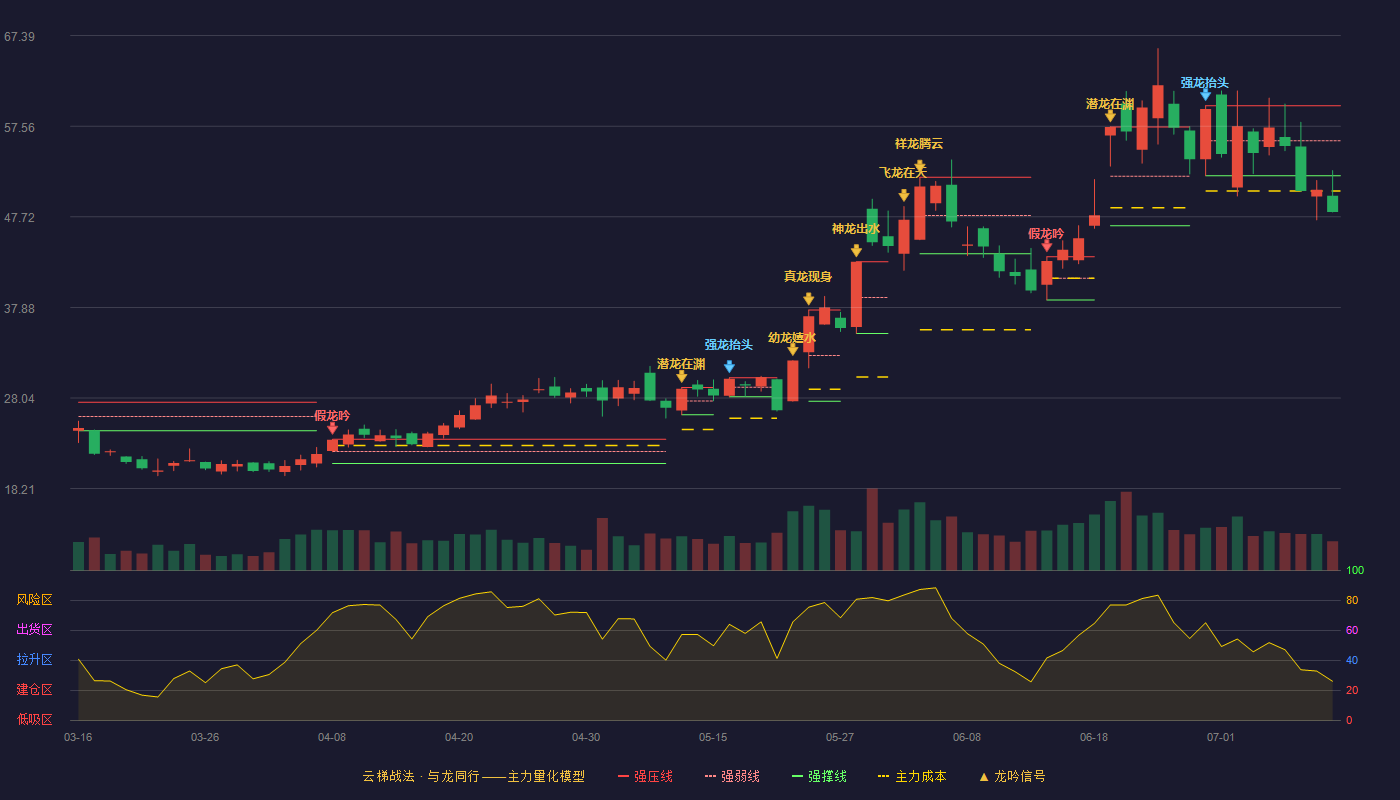The width and height of the screenshot is (1400, 800).
Task: Click the 05-27 date label
Action: tap(840, 737)
